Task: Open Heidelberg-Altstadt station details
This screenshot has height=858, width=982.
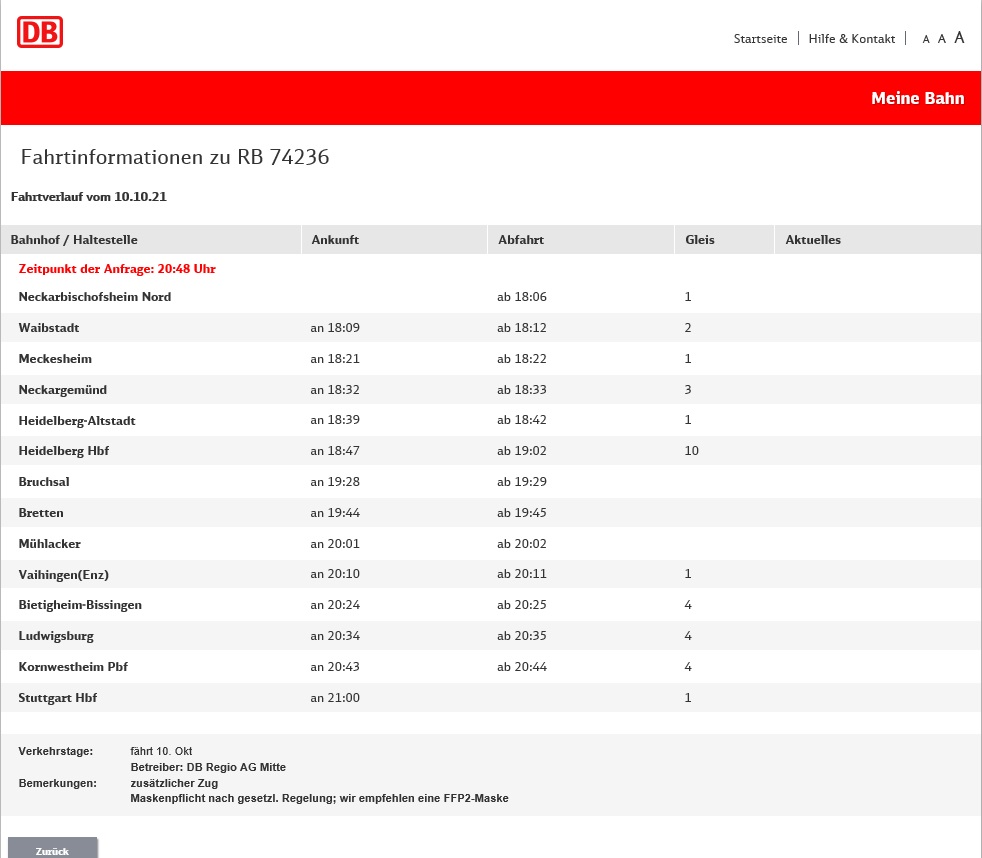Action: tap(77, 421)
